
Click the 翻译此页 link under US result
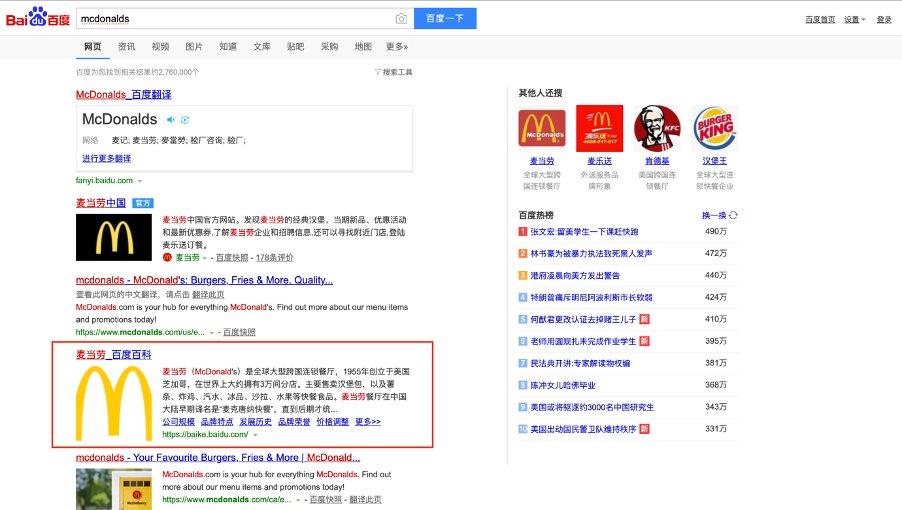pos(208,294)
